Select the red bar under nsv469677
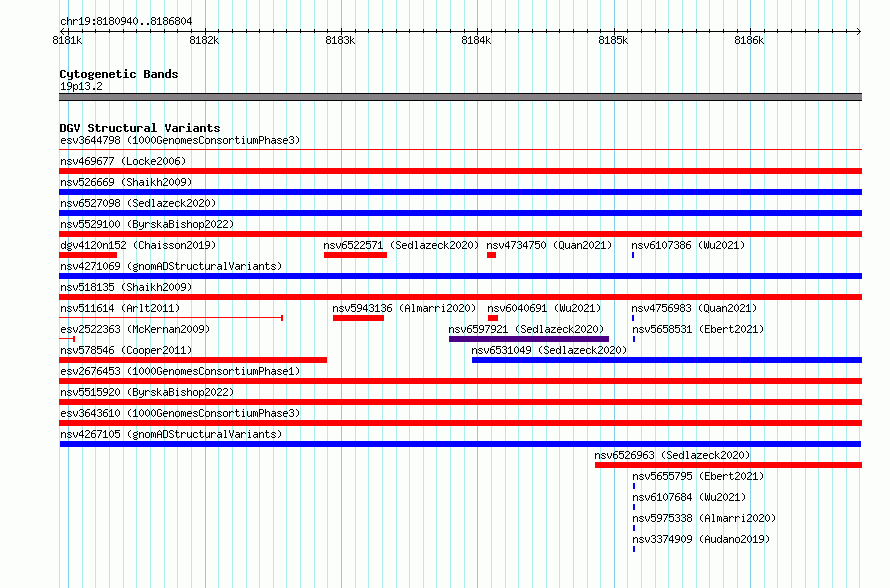Image resolution: width=890 pixels, height=588 pixels. pos(460,171)
